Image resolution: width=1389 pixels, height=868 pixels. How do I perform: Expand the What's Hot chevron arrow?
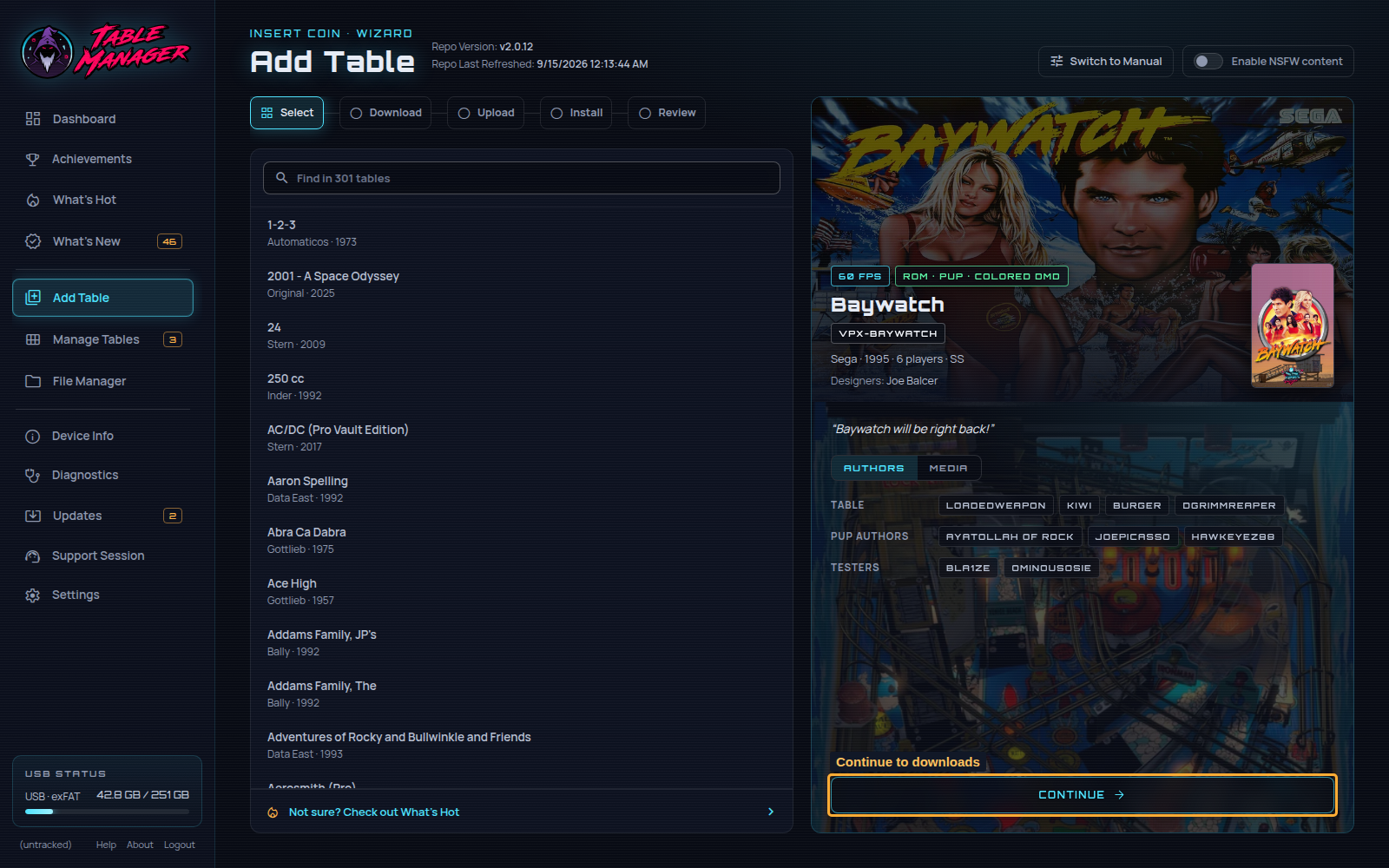click(x=771, y=812)
